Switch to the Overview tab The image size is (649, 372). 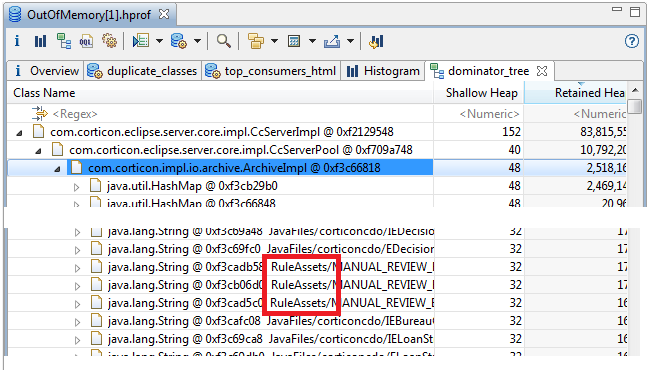(x=46, y=71)
